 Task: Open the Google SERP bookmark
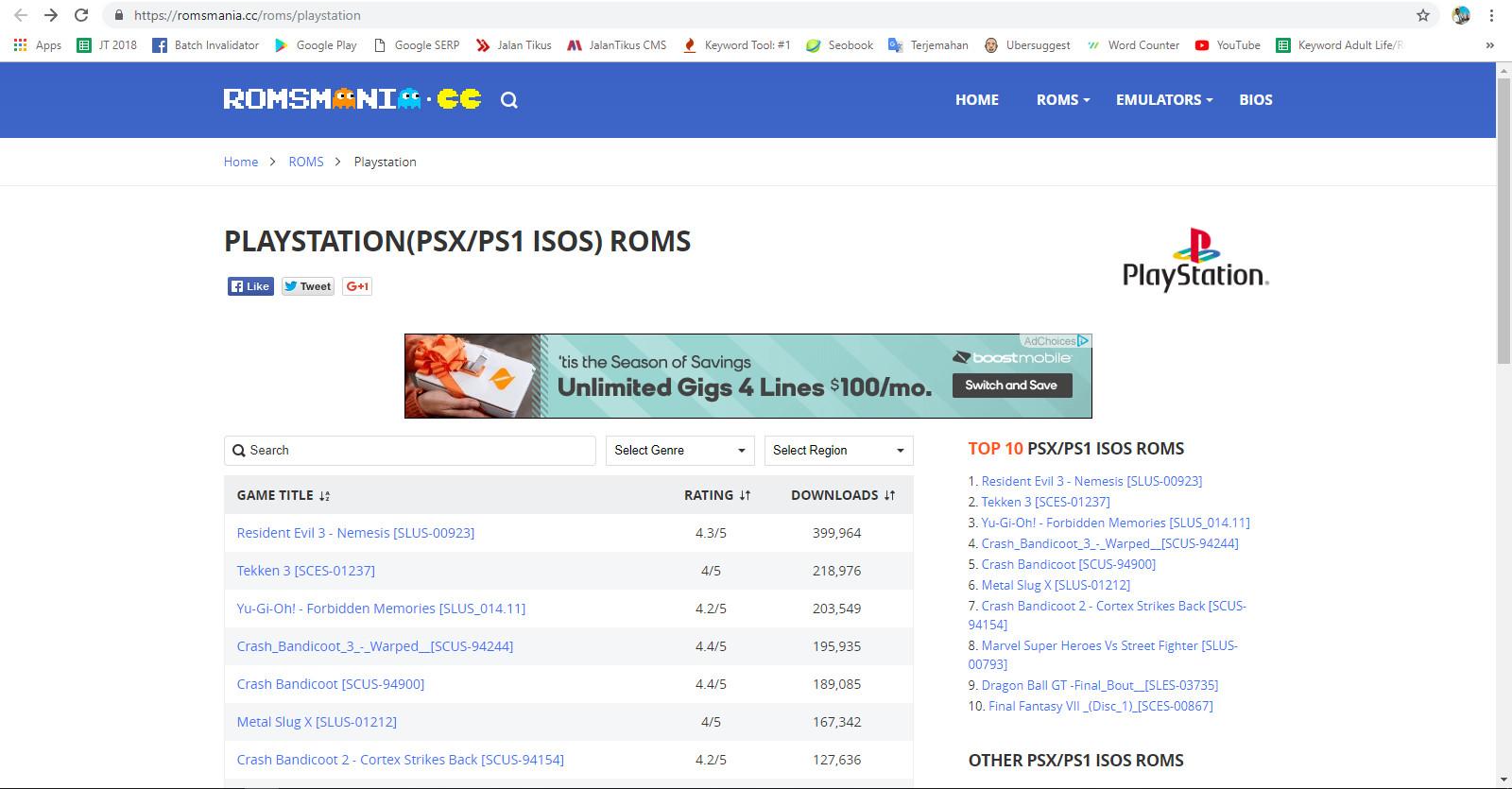coord(417,45)
